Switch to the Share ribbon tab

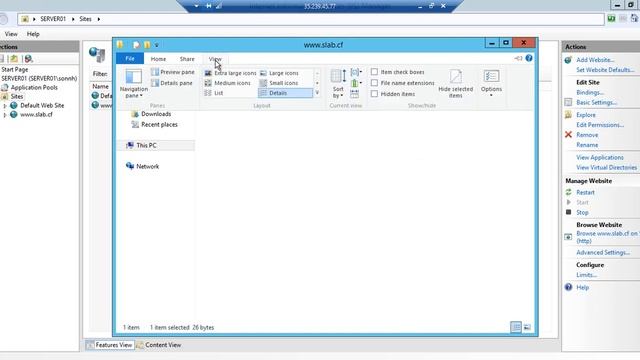187,59
